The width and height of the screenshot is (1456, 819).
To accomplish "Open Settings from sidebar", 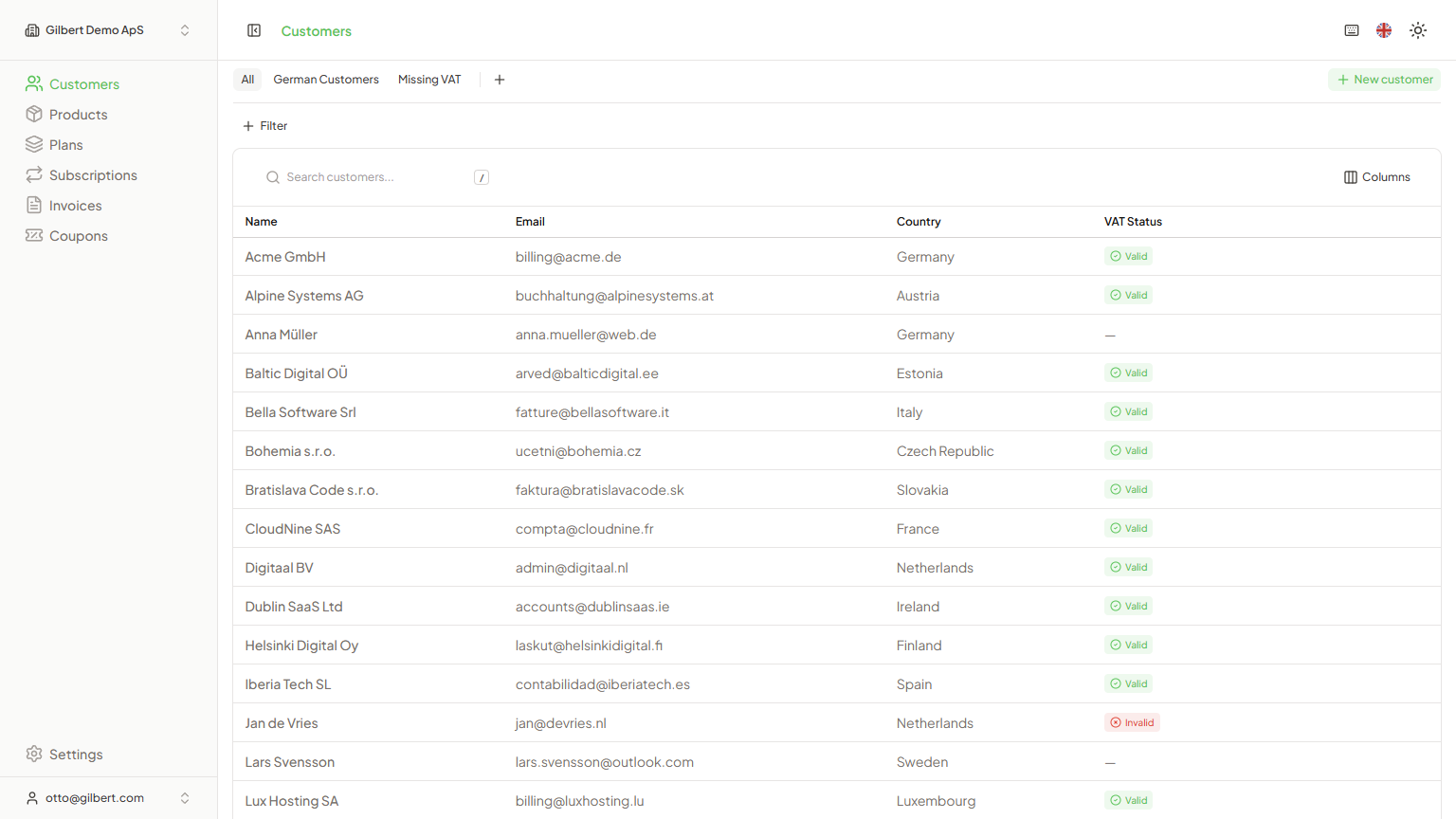I will (76, 755).
